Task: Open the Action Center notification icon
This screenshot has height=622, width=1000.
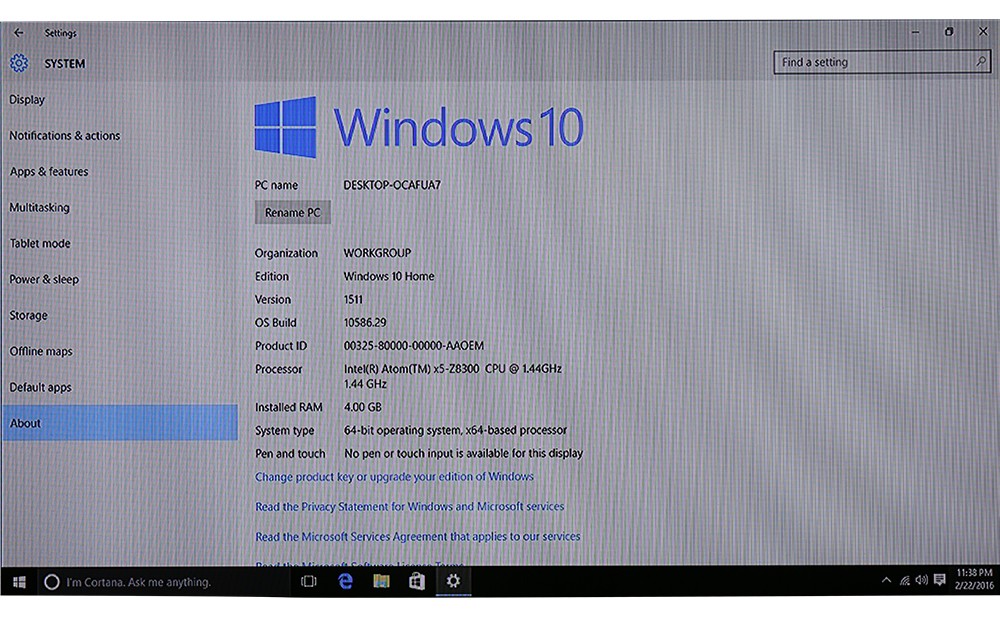Action: 940,580
